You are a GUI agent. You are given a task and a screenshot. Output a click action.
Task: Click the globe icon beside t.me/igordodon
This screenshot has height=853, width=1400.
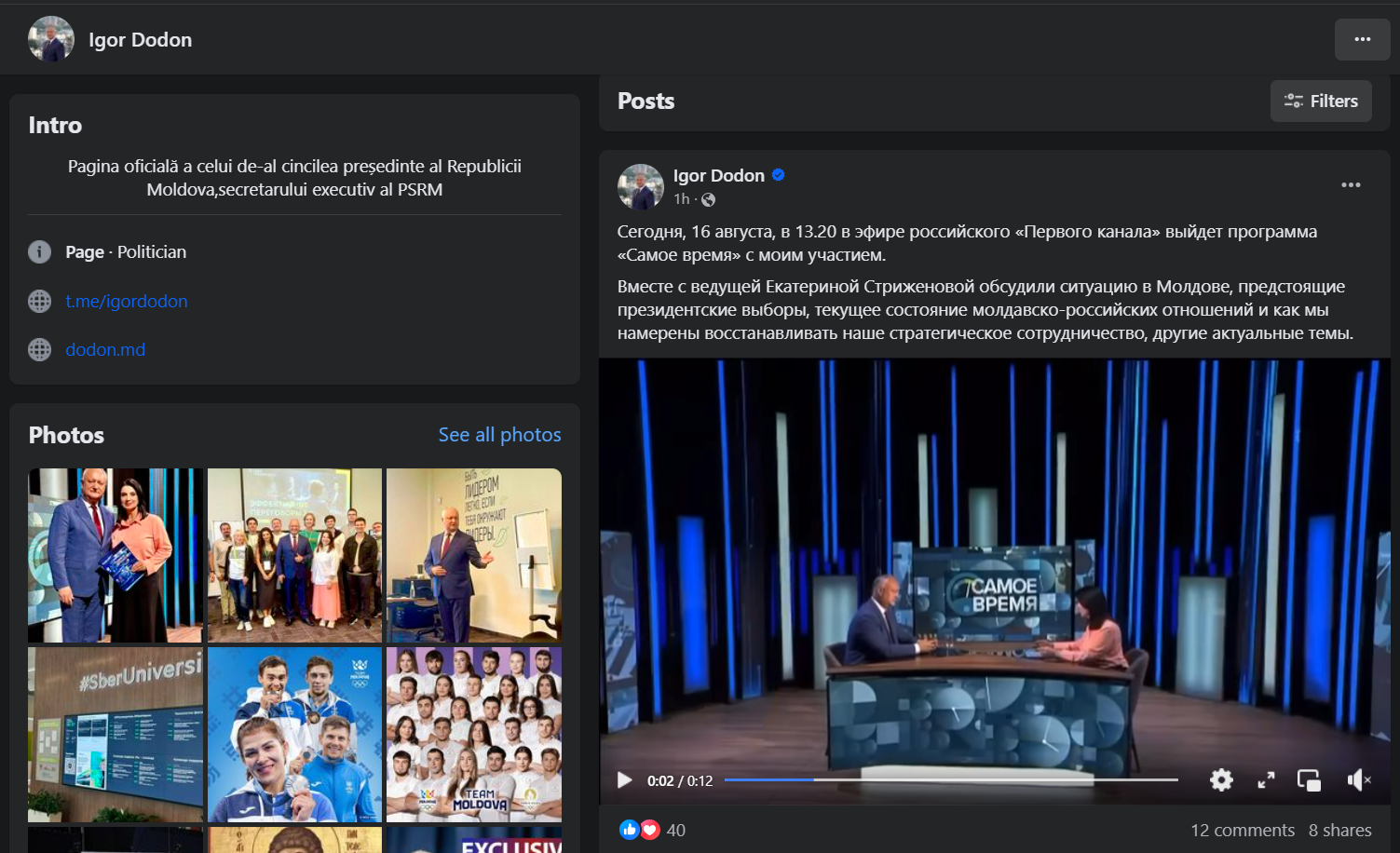click(39, 301)
